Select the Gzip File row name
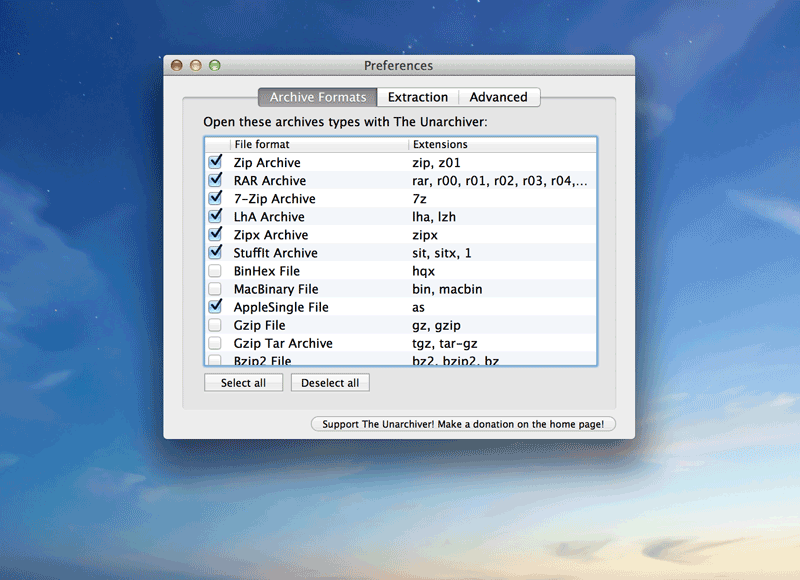 tap(259, 325)
